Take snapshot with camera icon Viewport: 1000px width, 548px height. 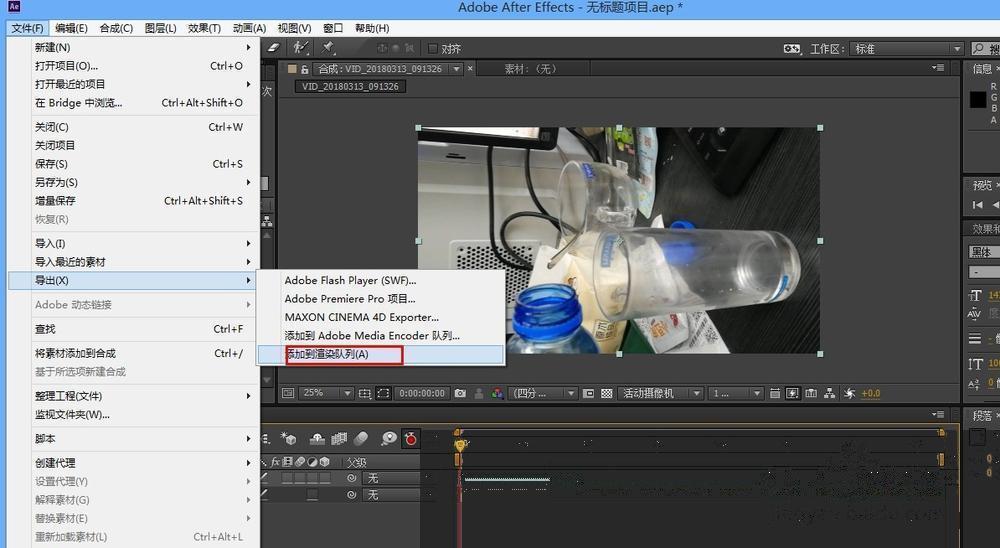(x=460, y=394)
